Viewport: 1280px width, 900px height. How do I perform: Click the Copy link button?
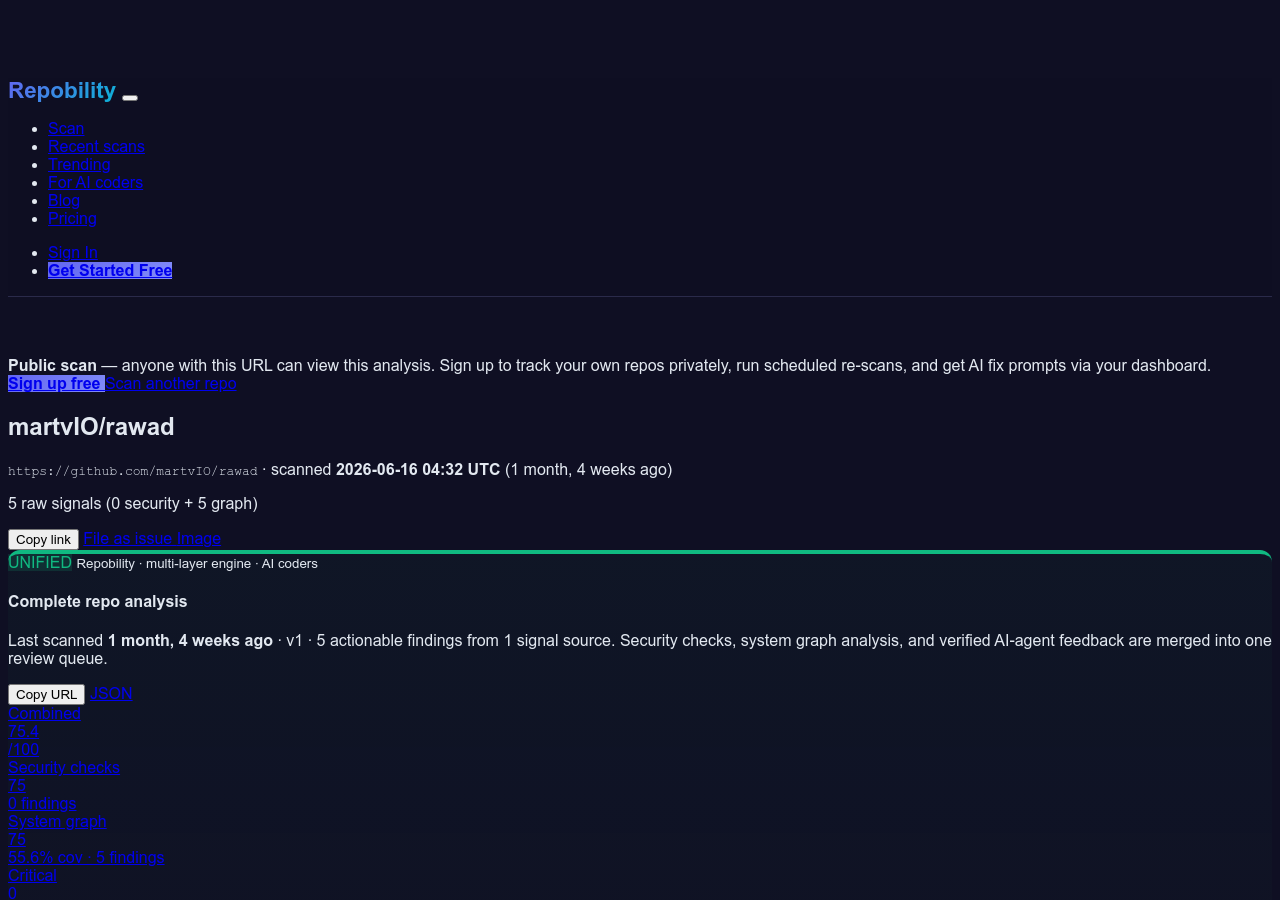[43, 539]
